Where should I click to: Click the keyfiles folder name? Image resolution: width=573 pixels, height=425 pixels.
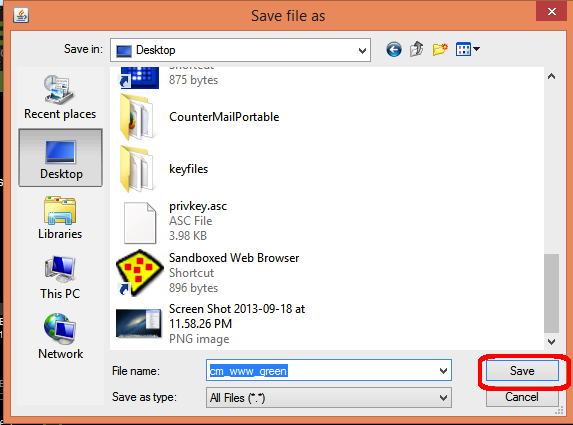[x=189, y=169]
